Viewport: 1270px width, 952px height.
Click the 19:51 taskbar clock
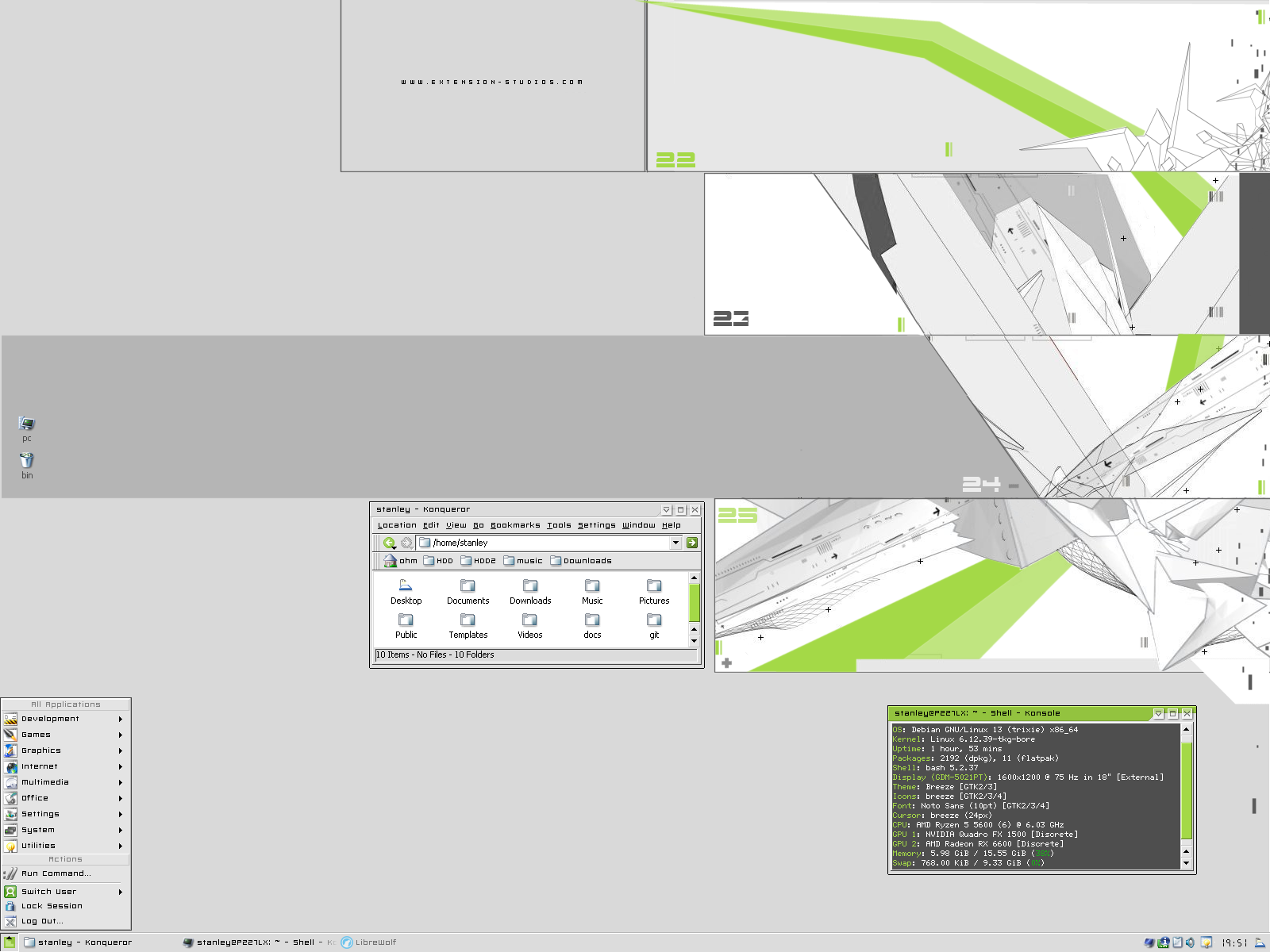(x=1234, y=942)
